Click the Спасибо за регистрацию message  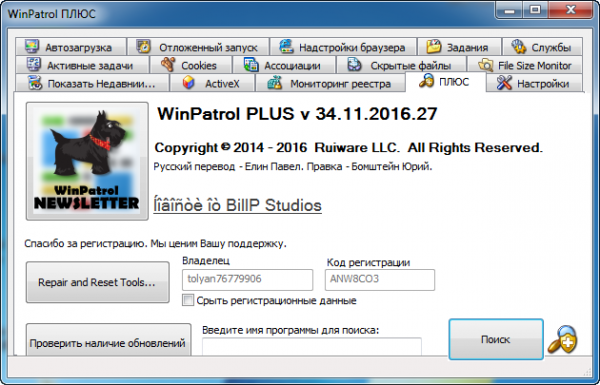(155, 243)
